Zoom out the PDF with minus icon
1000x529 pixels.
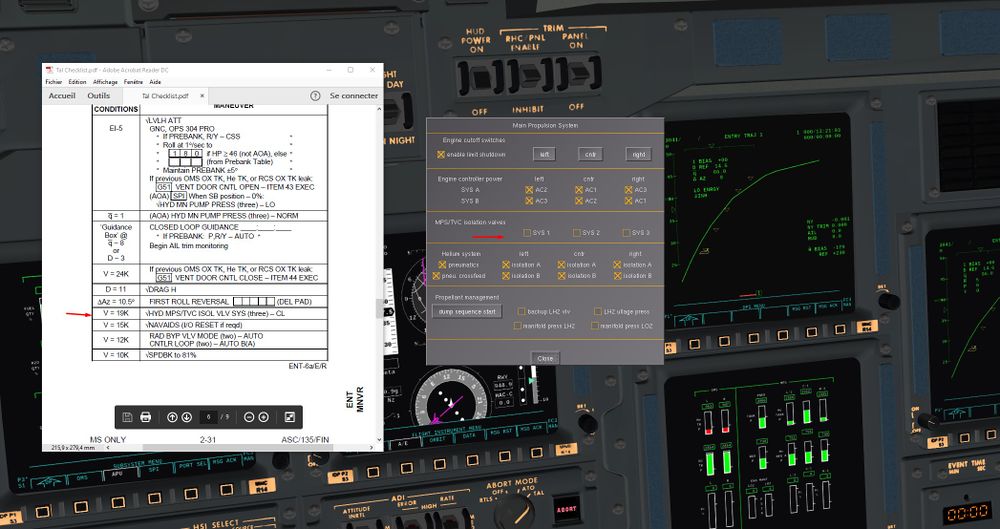click(x=249, y=417)
